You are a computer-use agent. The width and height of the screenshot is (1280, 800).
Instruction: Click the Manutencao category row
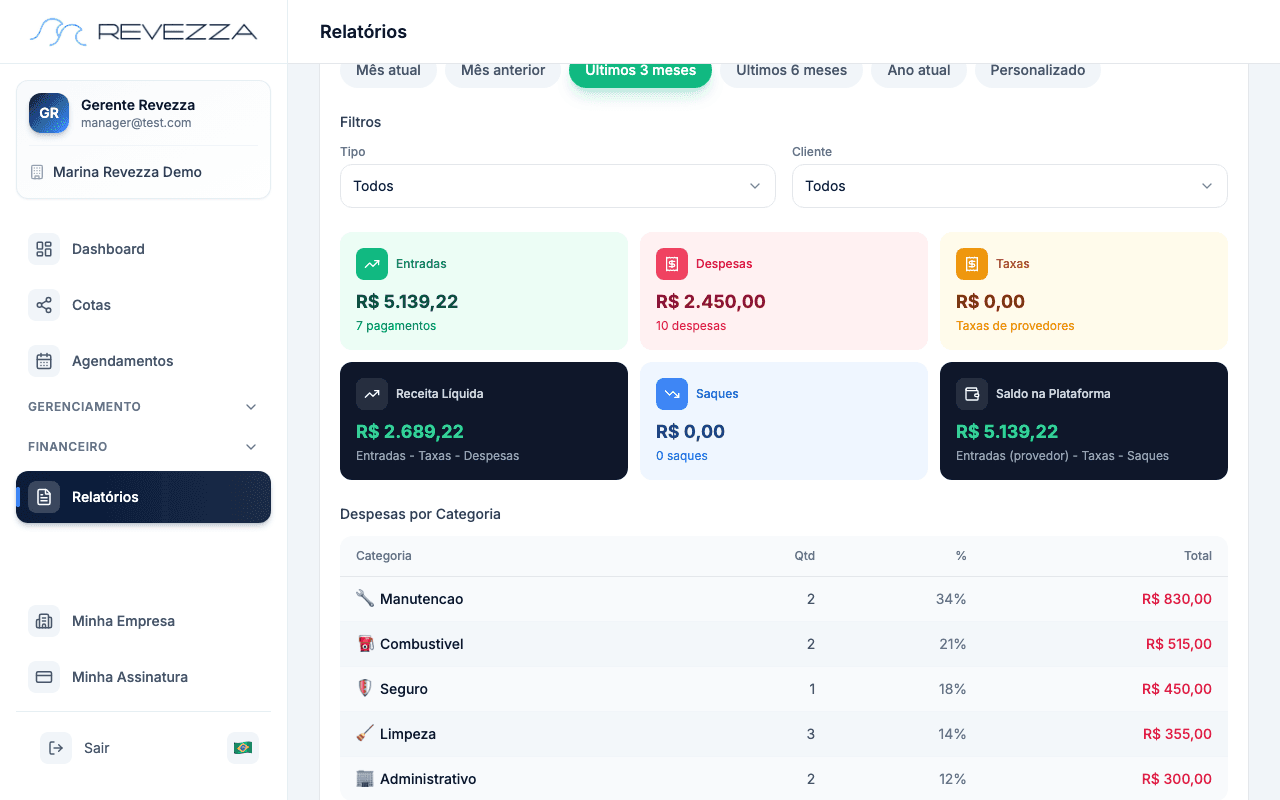[784, 599]
